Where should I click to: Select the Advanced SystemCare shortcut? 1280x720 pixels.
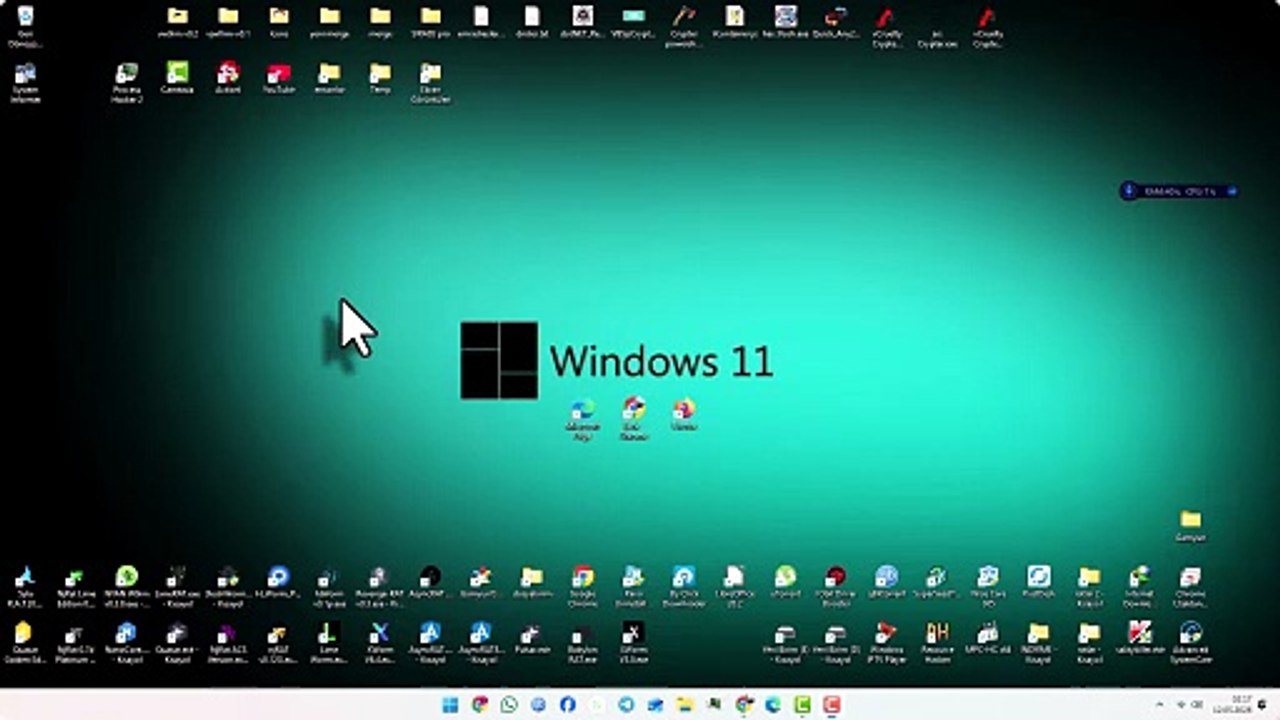click(x=1190, y=643)
